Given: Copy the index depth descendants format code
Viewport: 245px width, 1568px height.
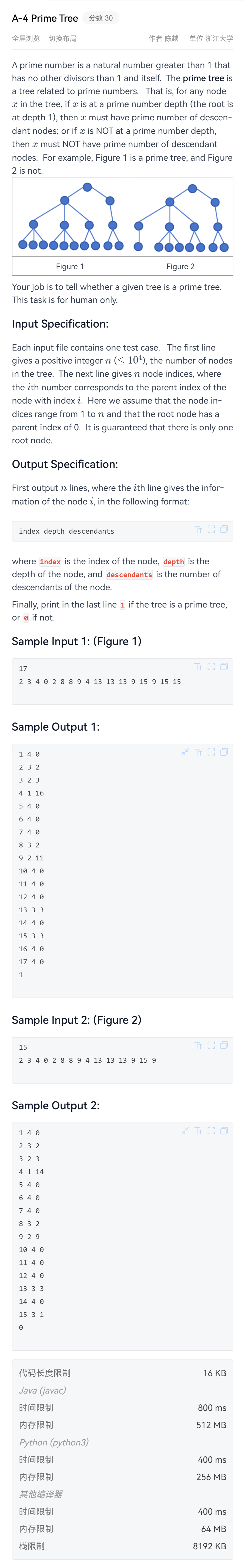Looking at the screenshot, I should click(x=224, y=529).
